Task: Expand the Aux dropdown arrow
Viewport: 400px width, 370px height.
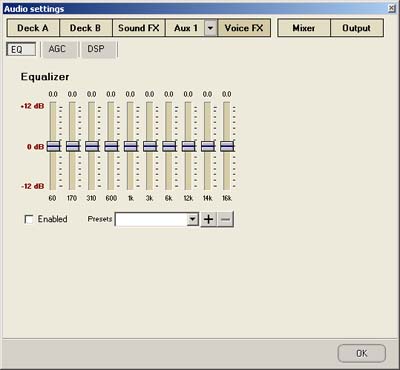Action: tap(210, 28)
